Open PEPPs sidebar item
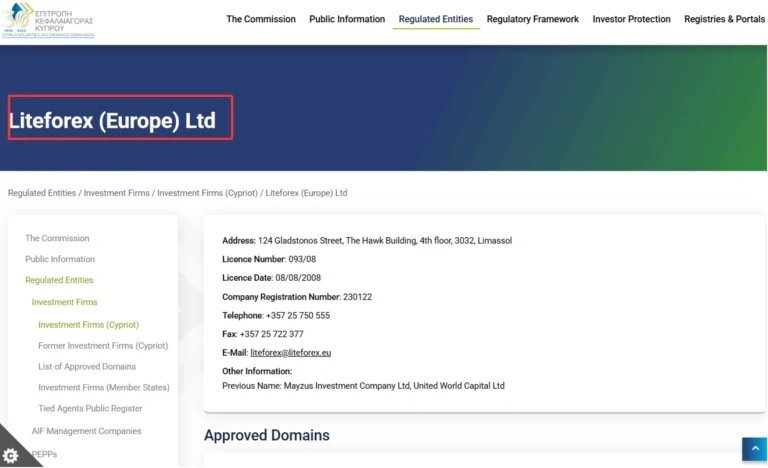Viewport: 768px width, 468px height. (45, 454)
